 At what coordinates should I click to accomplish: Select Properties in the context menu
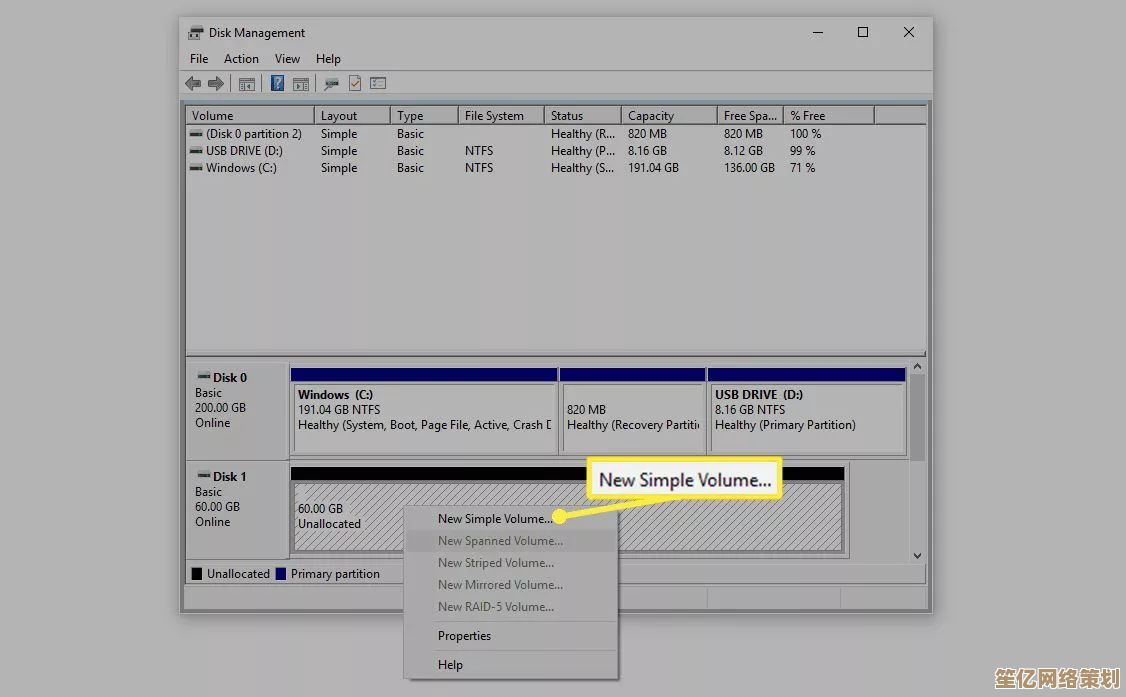click(x=464, y=636)
